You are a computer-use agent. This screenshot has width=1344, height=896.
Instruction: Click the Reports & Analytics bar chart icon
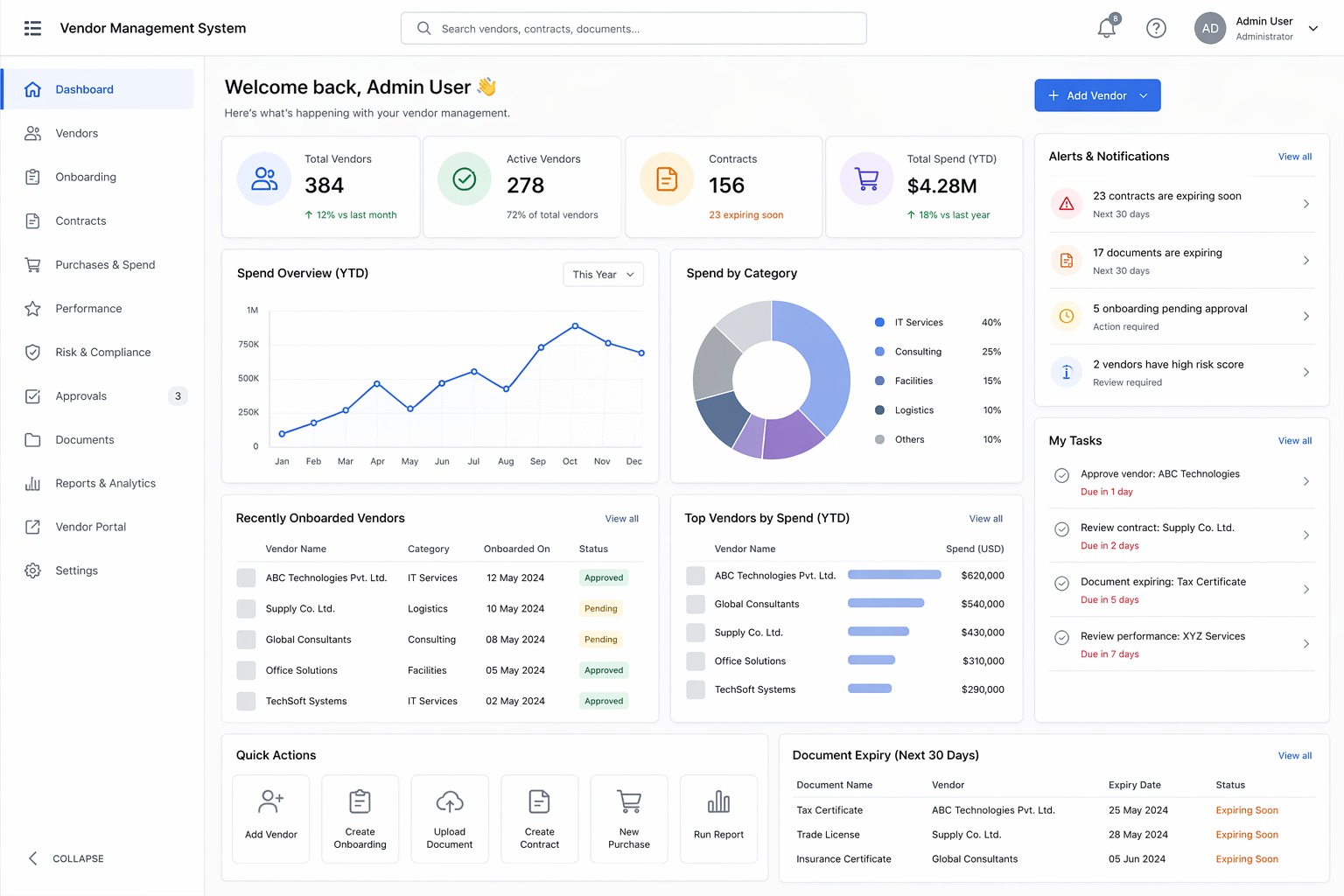[32, 483]
